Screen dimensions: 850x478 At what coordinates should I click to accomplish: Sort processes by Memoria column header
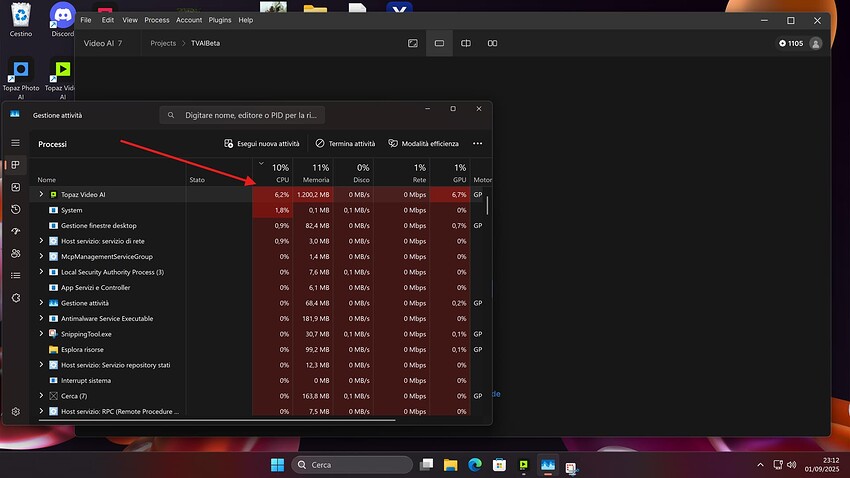coord(313,172)
